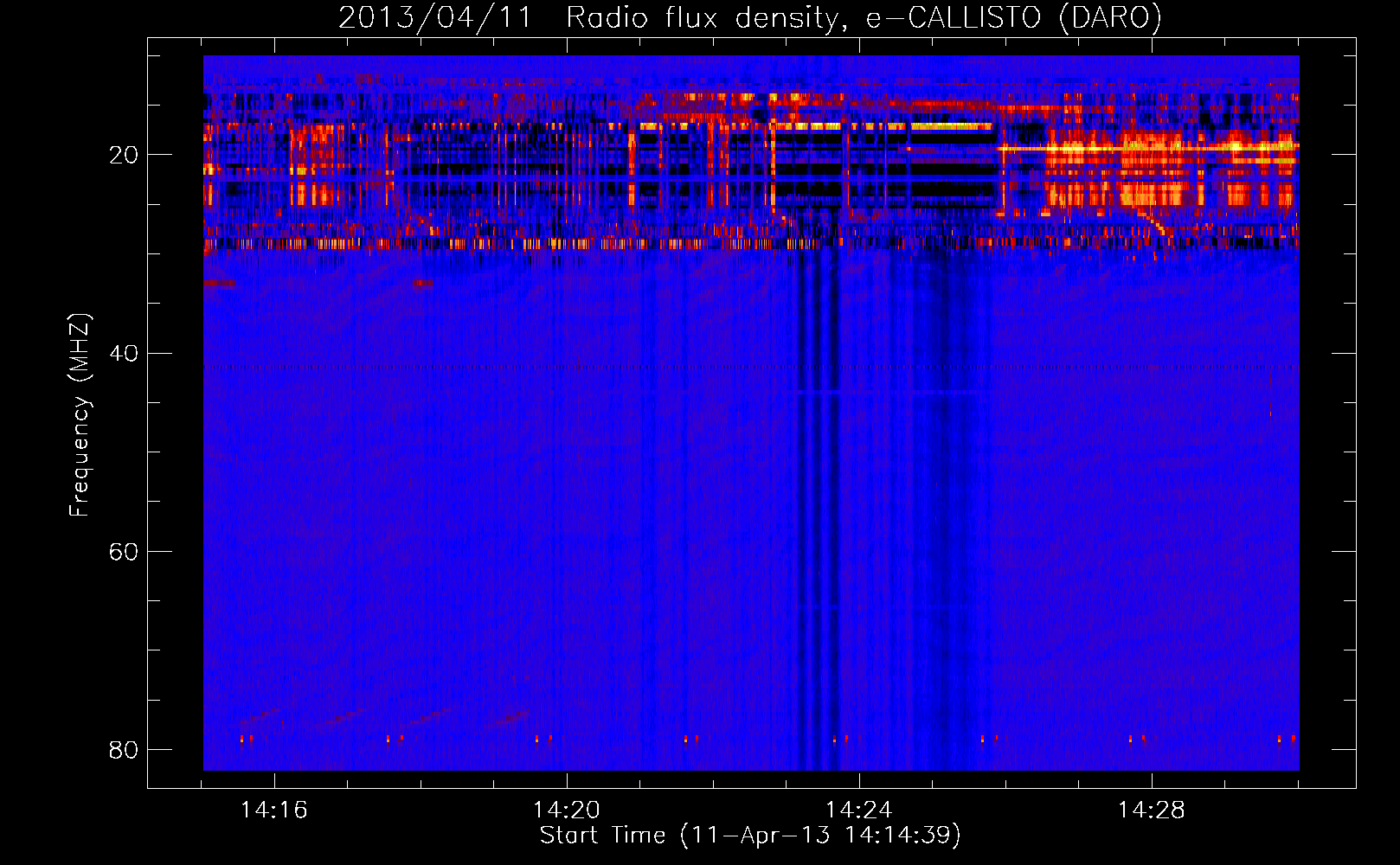The image size is (1400, 865).
Task: Click the 20 MHz frequency tick label
Action: coord(124,155)
